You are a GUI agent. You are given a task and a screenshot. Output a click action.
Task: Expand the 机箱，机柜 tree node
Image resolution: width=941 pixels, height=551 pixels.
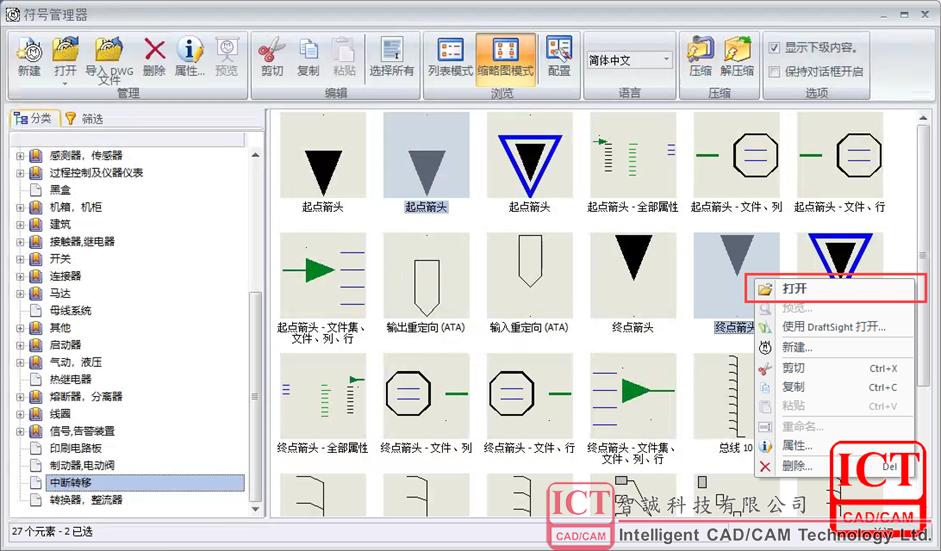pyautogui.click(x=20, y=208)
